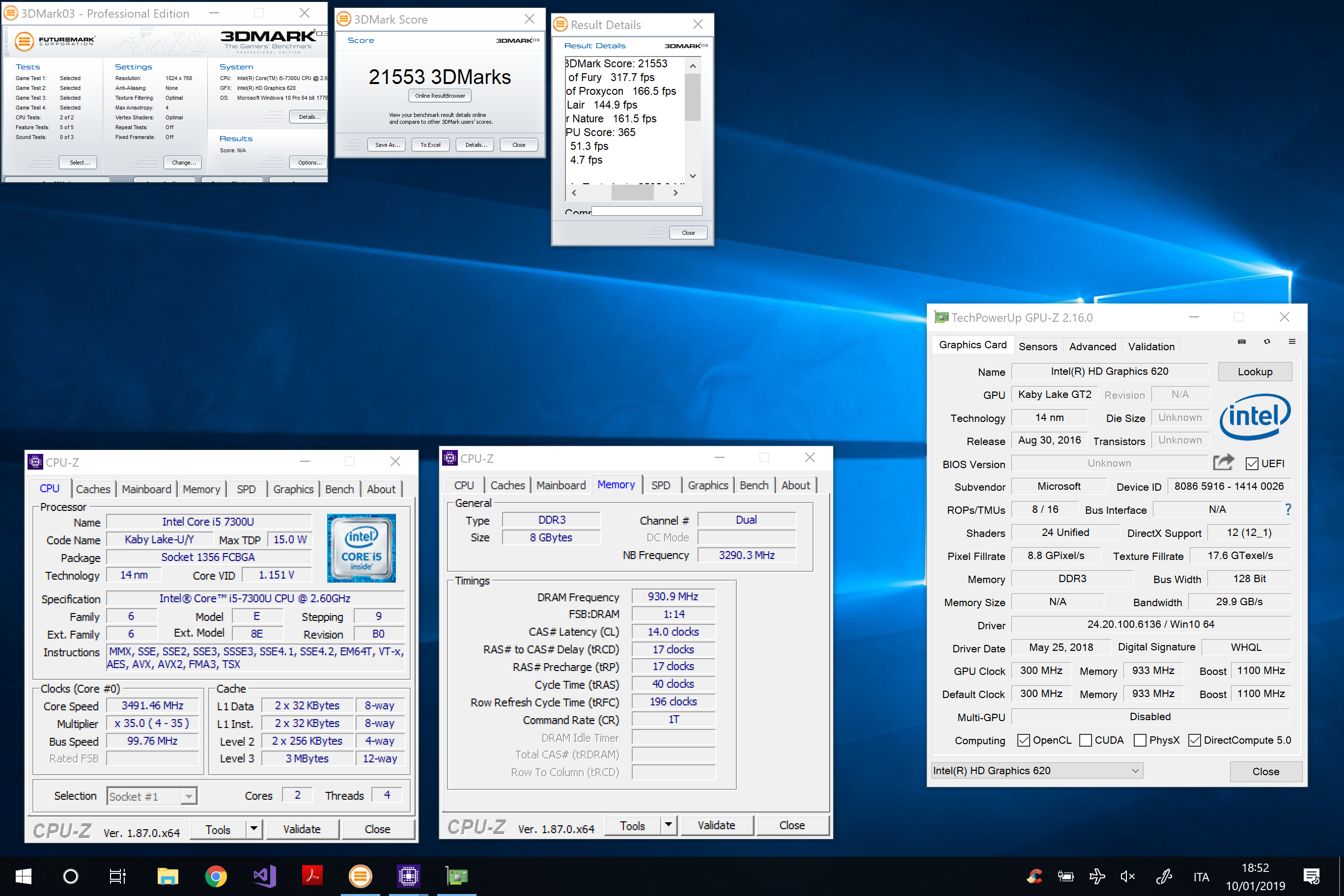Switch to GPU-Z taskbar icon
The image size is (1344, 896).
point(456,876)
